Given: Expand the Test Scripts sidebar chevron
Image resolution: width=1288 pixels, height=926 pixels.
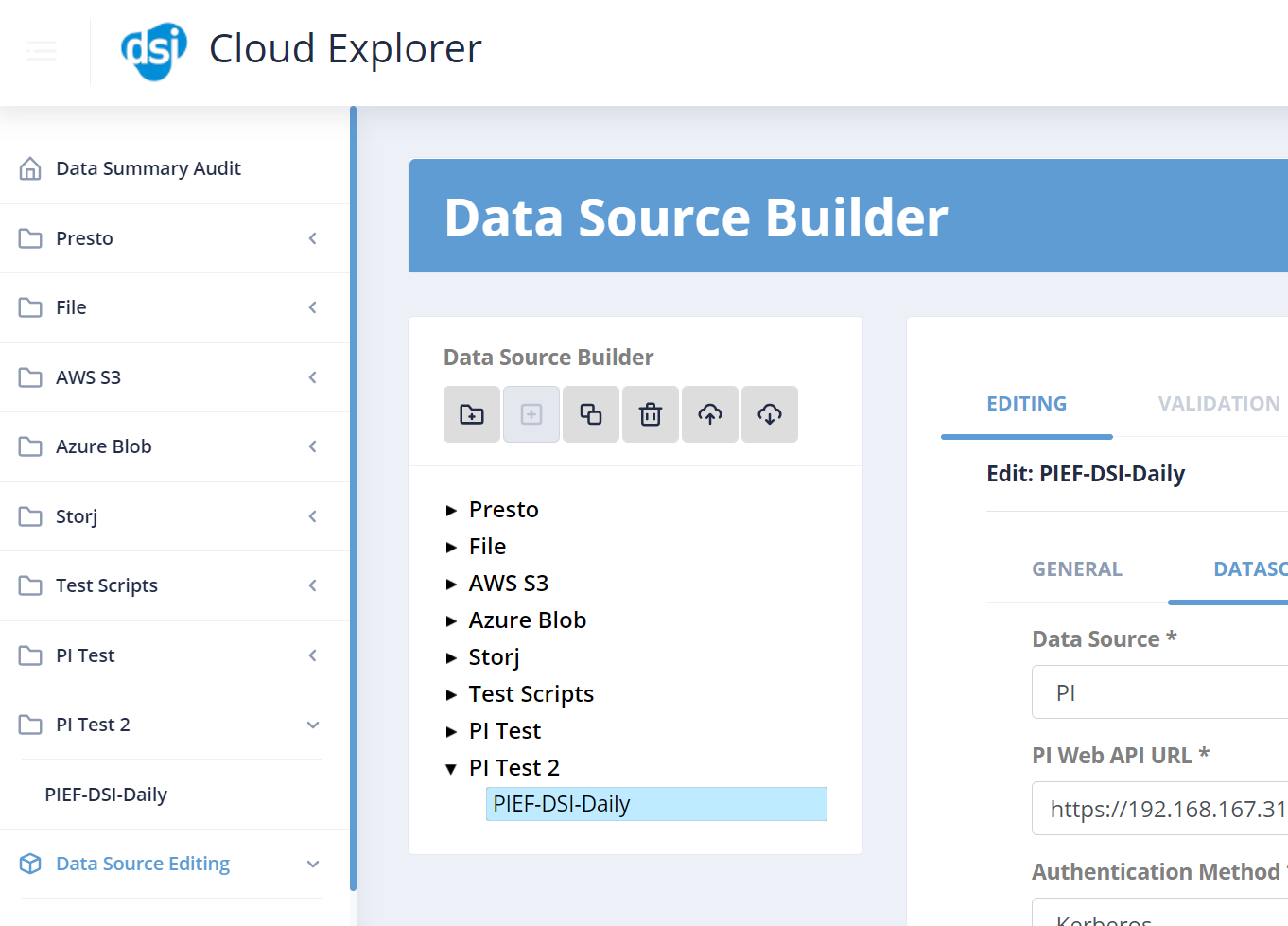Looking at the screenshot, I should point(313,585).
